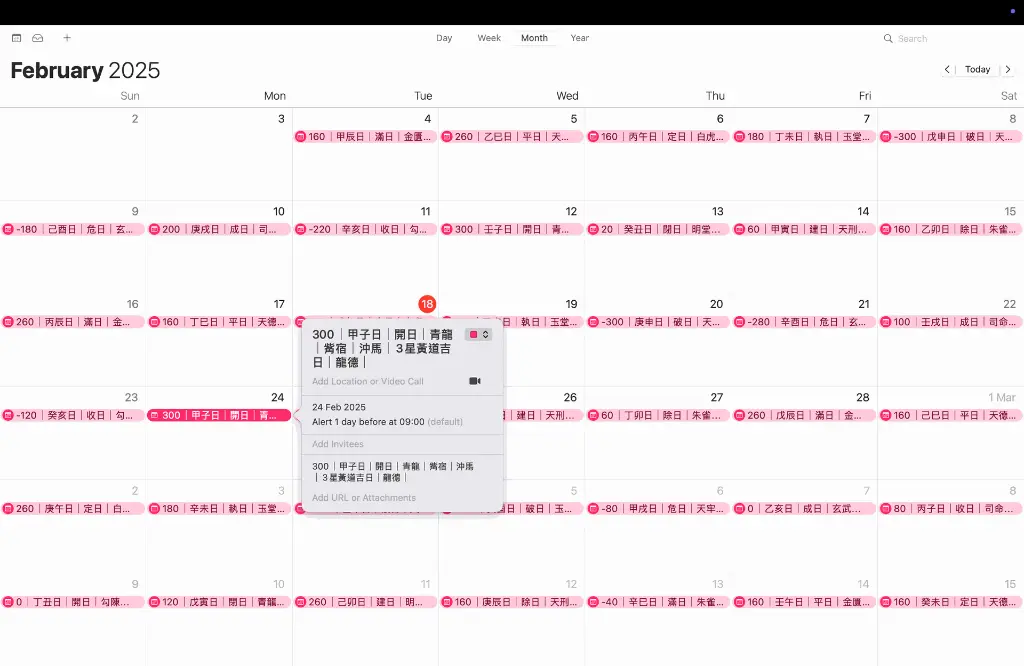
Task: Open the 260 庚午日 event
Action: click(72, 509)
